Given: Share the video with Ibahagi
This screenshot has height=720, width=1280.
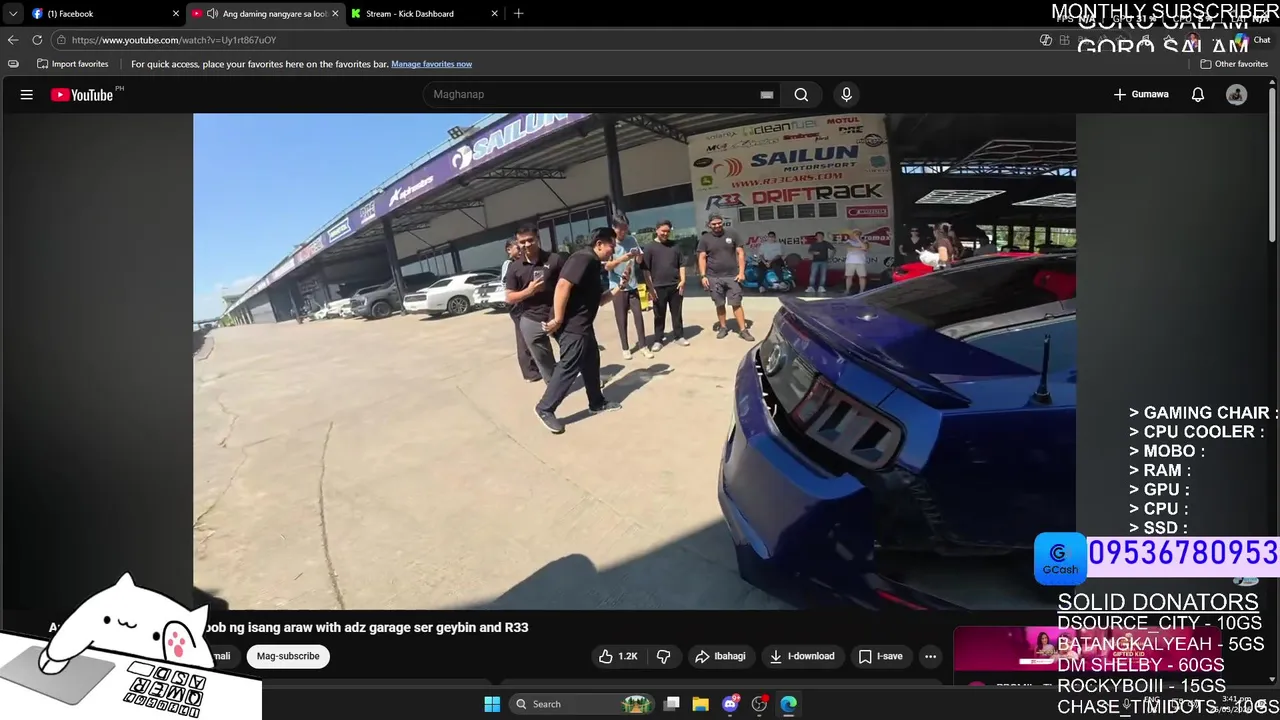Looking at the screenshot, I should click(720, 656).
